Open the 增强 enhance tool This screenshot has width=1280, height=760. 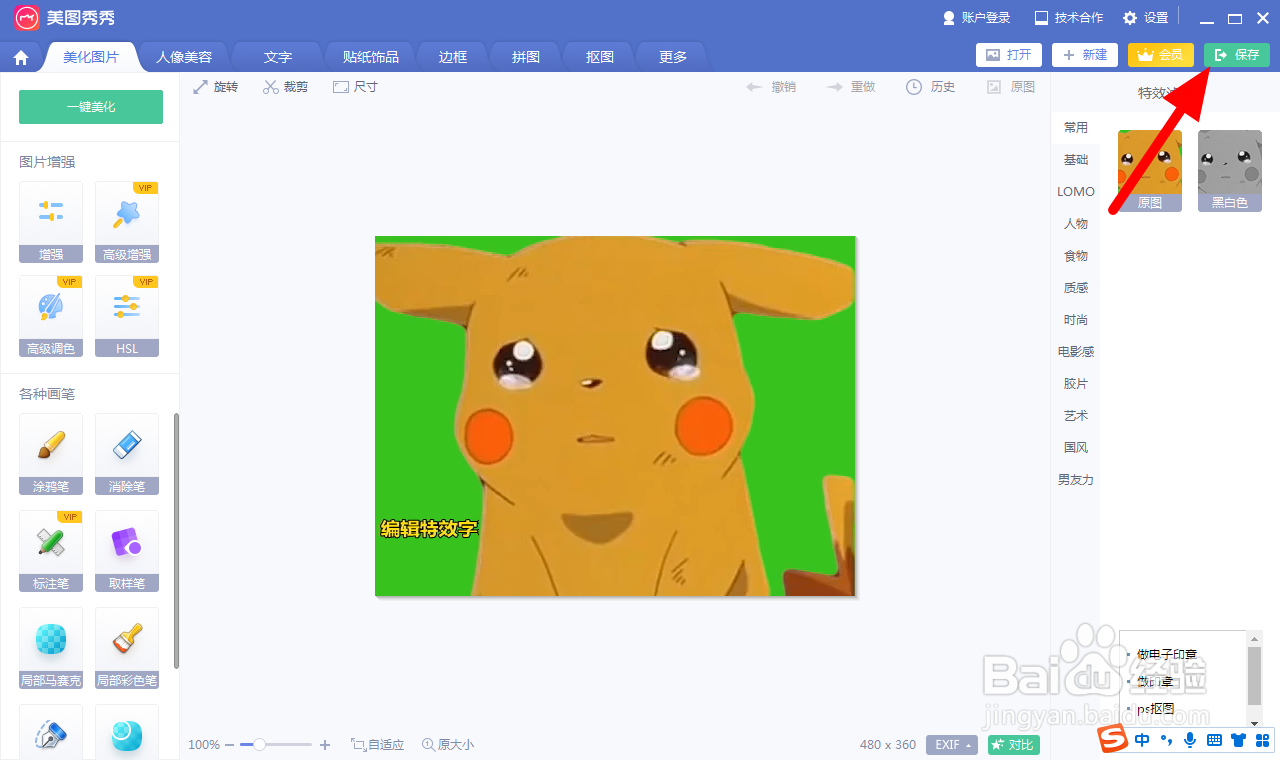pos(51,222)
